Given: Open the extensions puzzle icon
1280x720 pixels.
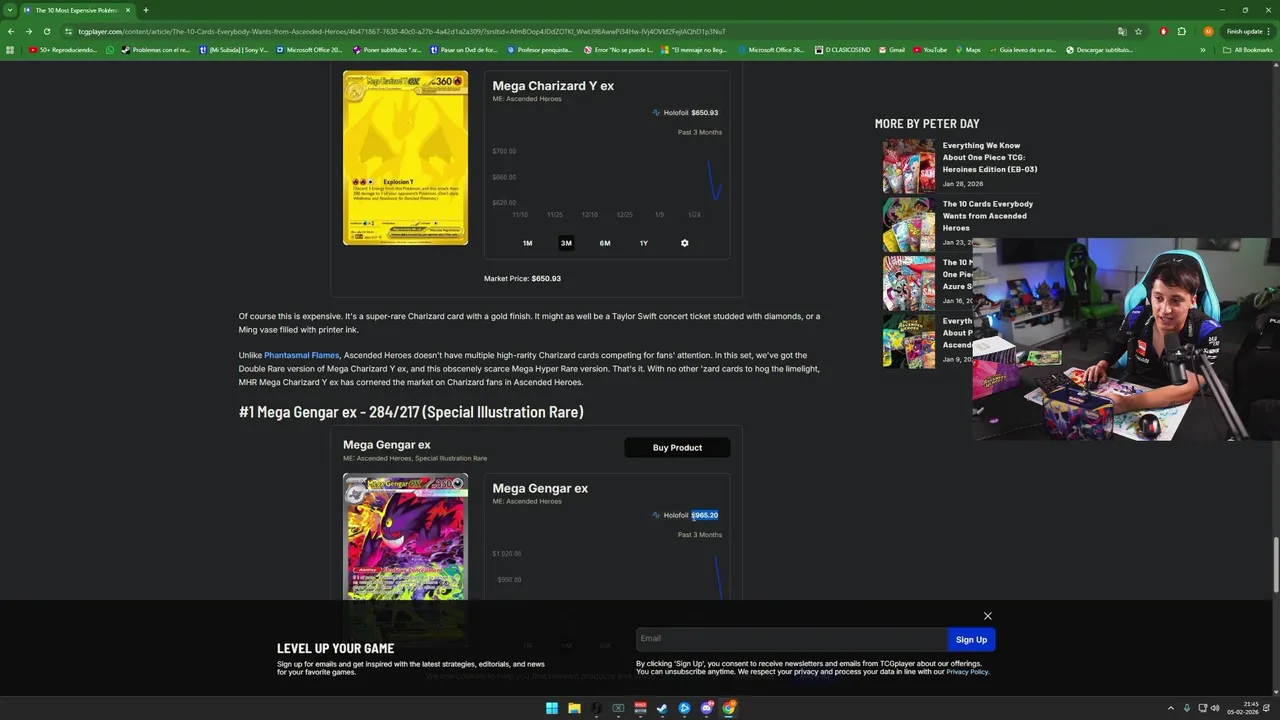Looking at the screenshot, I should point(1181,31).
